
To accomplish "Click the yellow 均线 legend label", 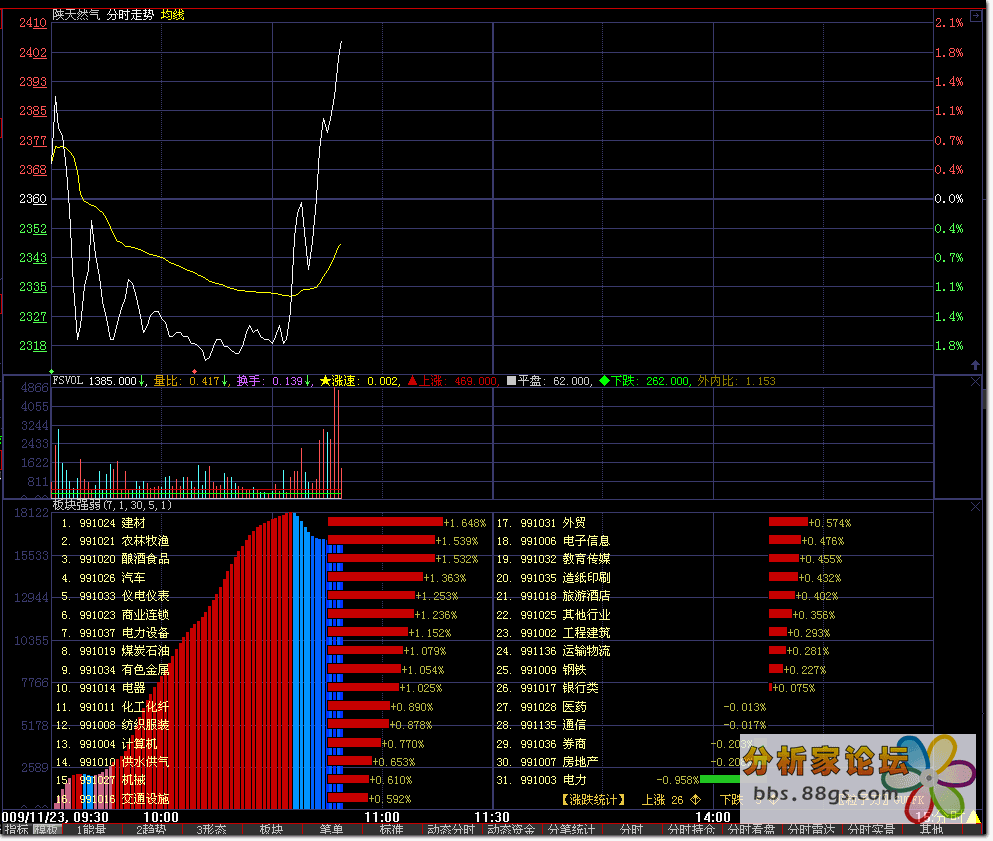I will (x=172, y=15).
